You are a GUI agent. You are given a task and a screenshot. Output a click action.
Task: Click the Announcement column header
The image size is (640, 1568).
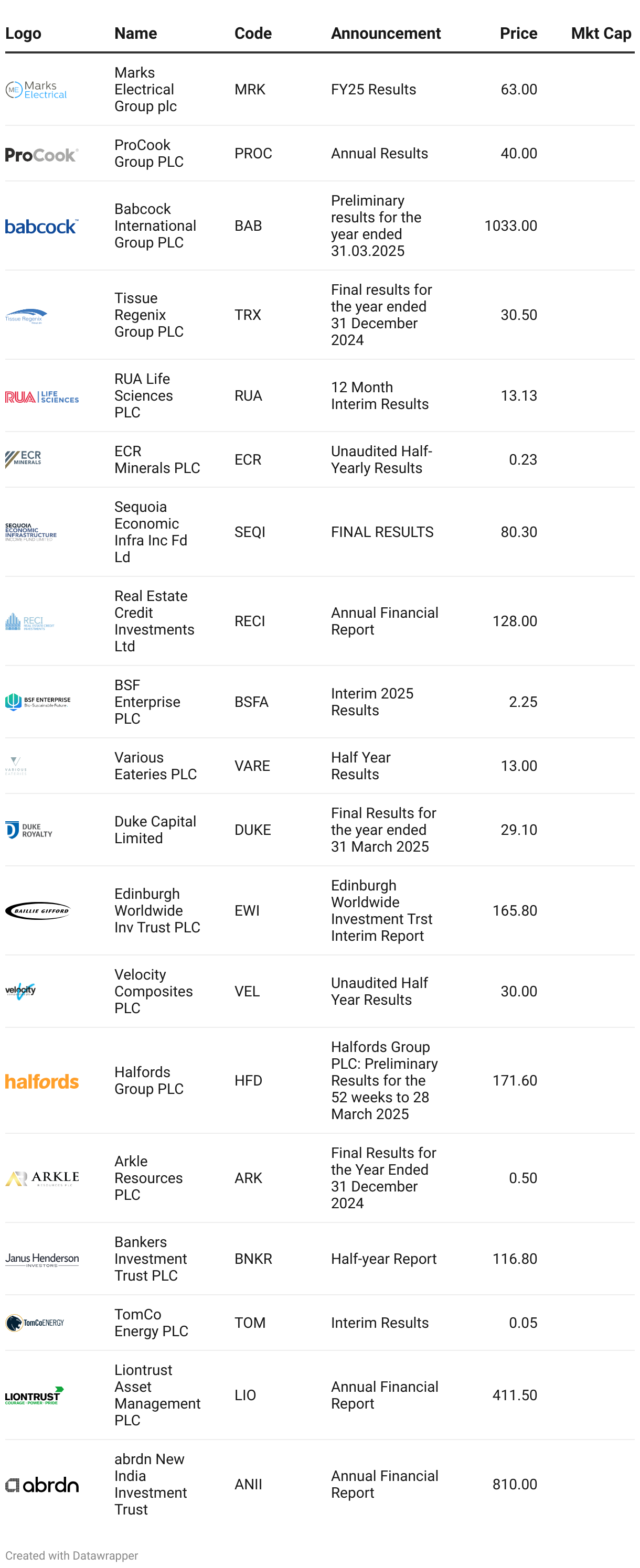tap(386, 34)
